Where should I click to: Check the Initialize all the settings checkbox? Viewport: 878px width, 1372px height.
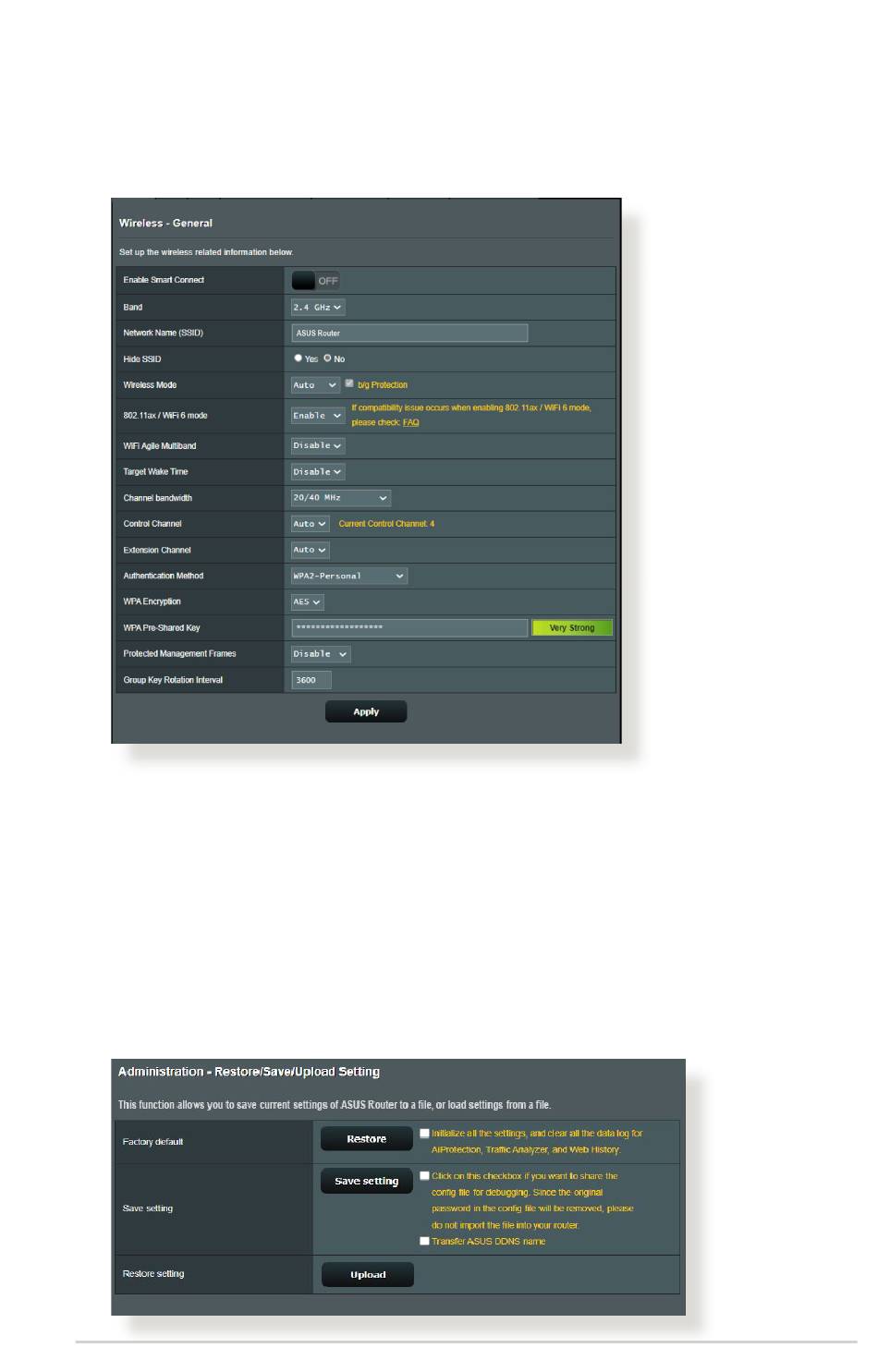coord(425,1133)
